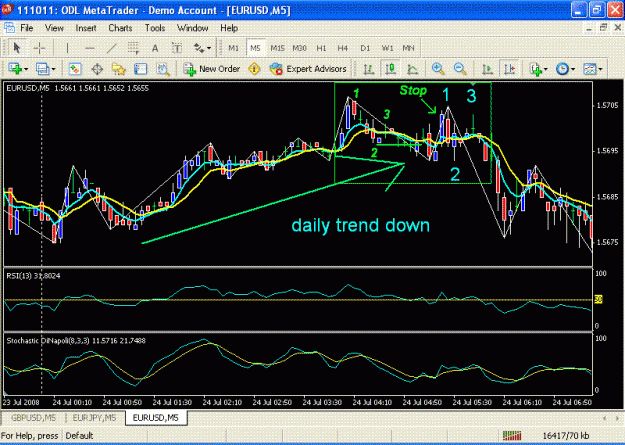Switch chart to candlesticks mode
The height and width of the screenshot is (445, 625).
391,69
